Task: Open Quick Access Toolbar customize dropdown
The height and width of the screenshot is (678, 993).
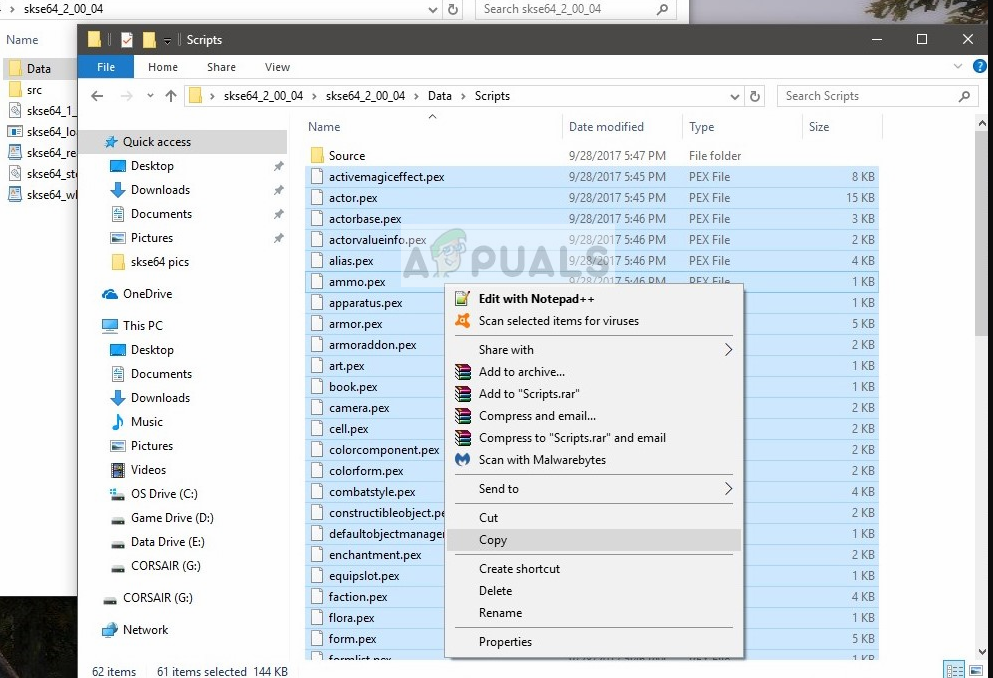Action: [x=167, y=41]
